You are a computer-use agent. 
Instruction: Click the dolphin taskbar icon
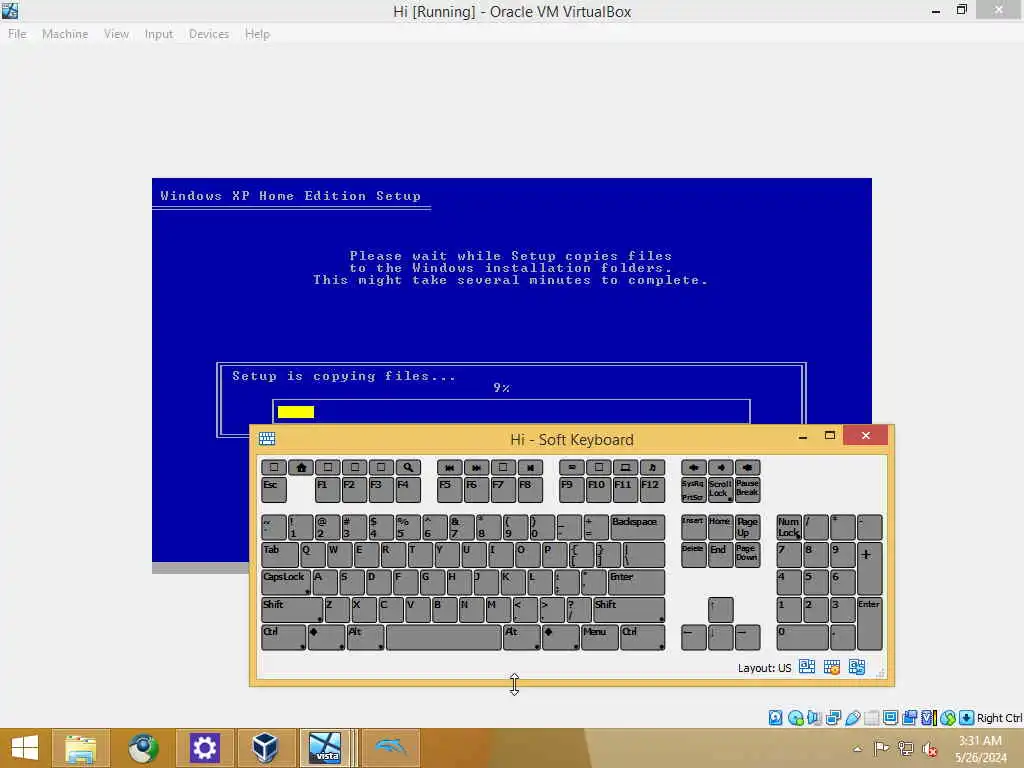pyautogui.click(x=390, y=748)
